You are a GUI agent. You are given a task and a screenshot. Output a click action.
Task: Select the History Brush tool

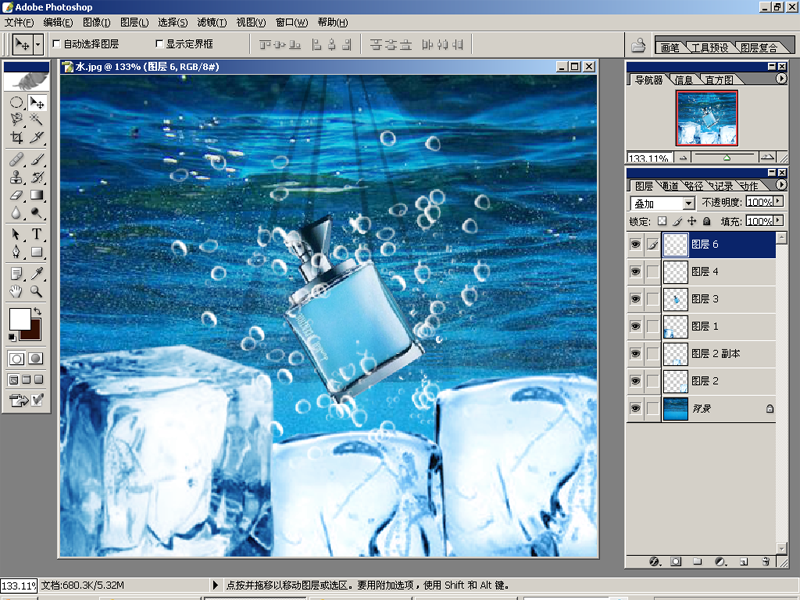pyautogui.click(x=37, y=177)
